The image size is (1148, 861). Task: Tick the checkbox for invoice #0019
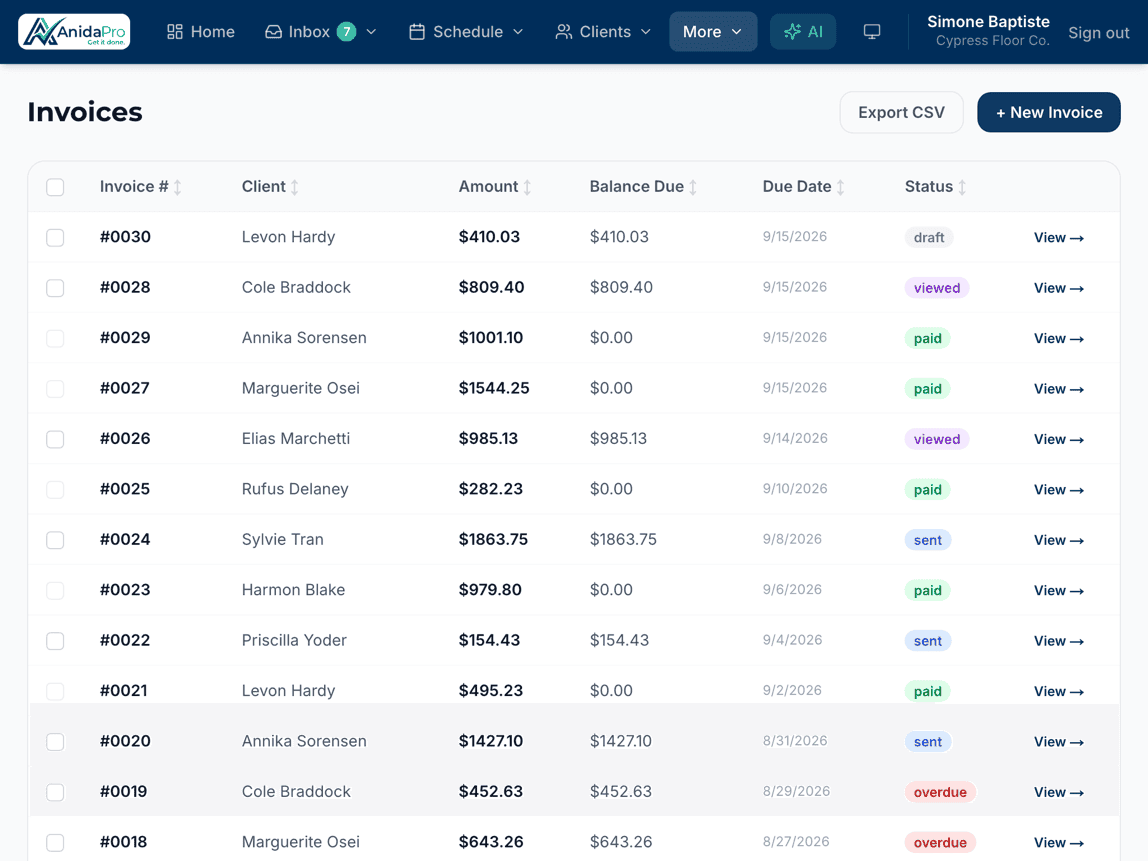55,792
